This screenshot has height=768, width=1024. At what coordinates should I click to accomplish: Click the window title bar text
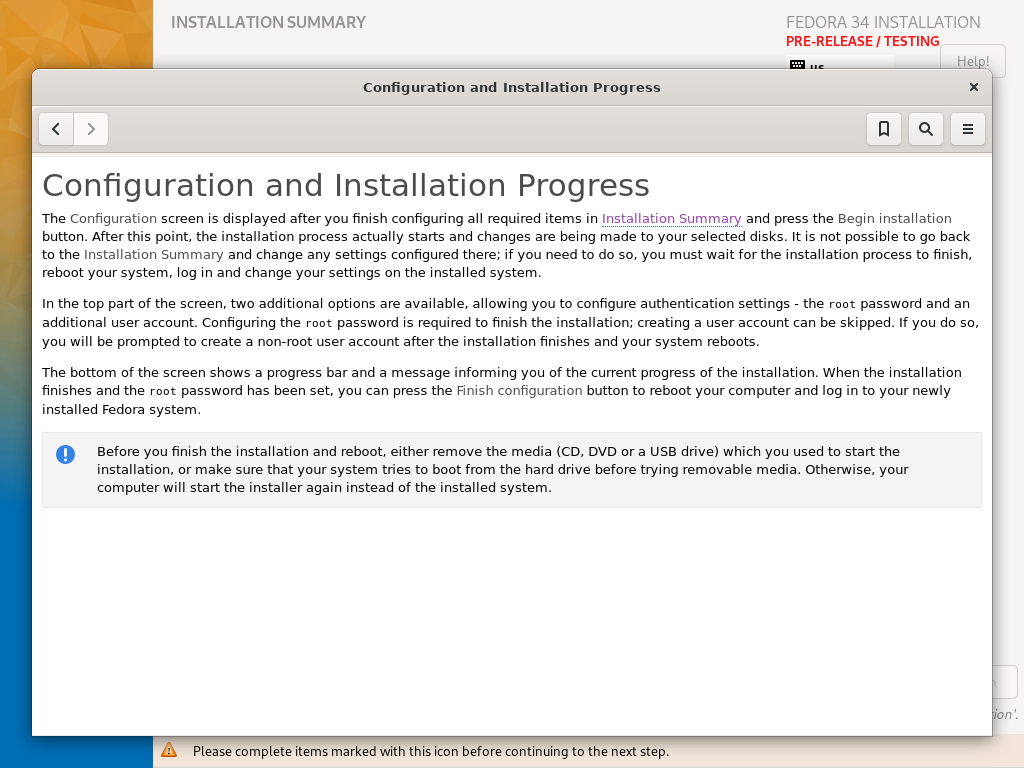click(511, 88)
